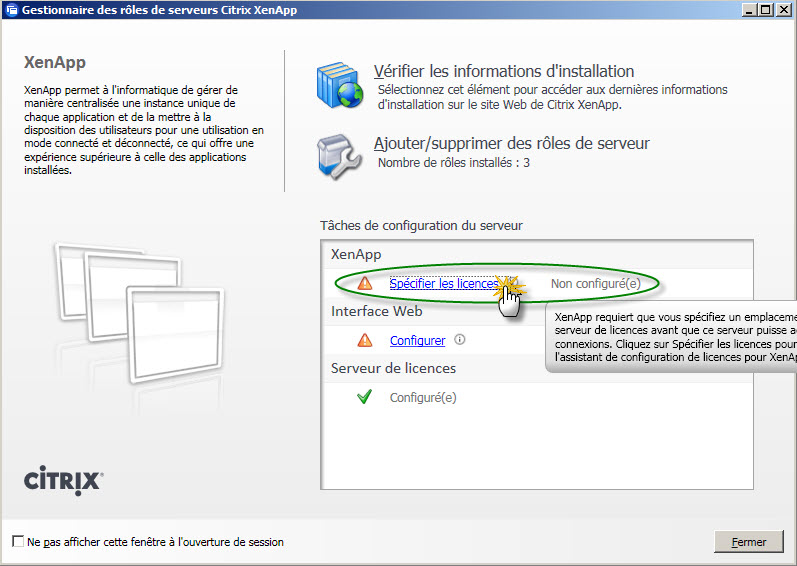This screenshot has width=797, height=566.
Task: Click the Non configuré(e) status text
Action: click(596, 284)
